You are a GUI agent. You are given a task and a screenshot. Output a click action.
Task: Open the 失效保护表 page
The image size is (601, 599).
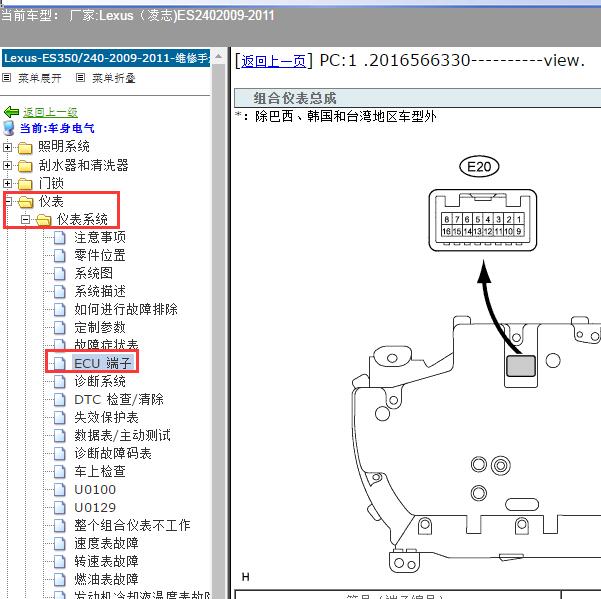tap(106, 417)
